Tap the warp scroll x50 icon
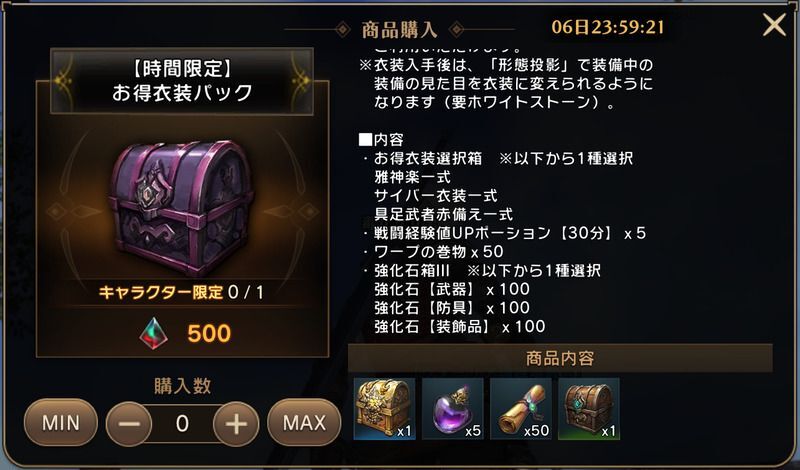800x470 pixels. 521,408
